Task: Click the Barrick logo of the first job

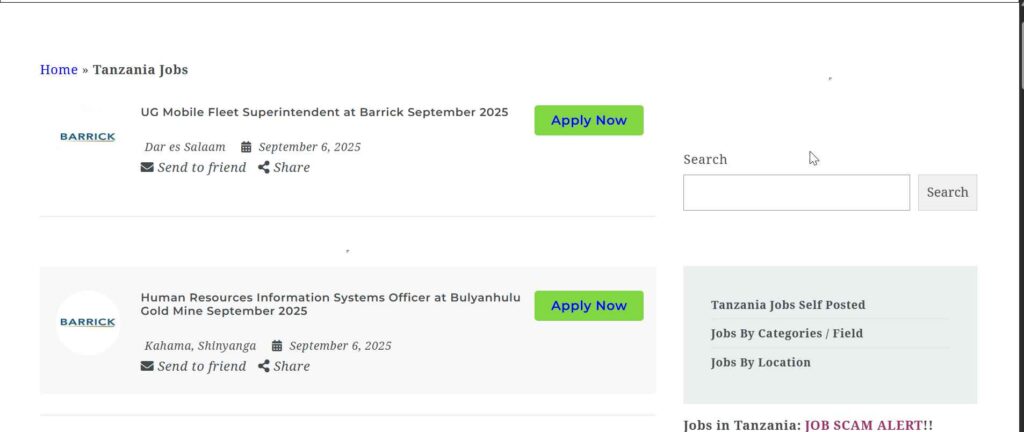Action: click(x=88, y=136)
